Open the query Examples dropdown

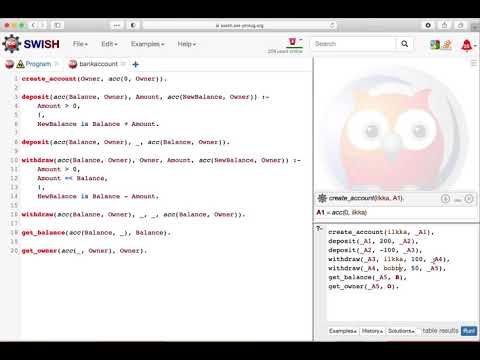[x=343, y=331]
